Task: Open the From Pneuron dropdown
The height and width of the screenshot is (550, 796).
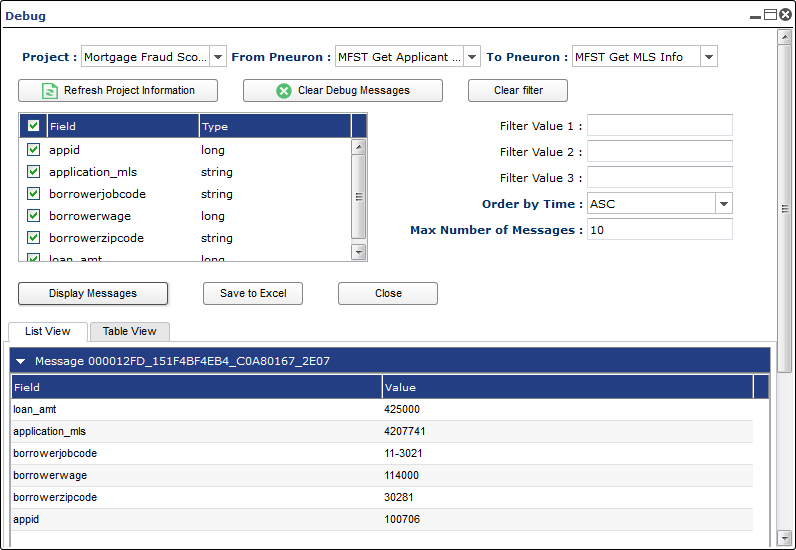Action: 472,57
